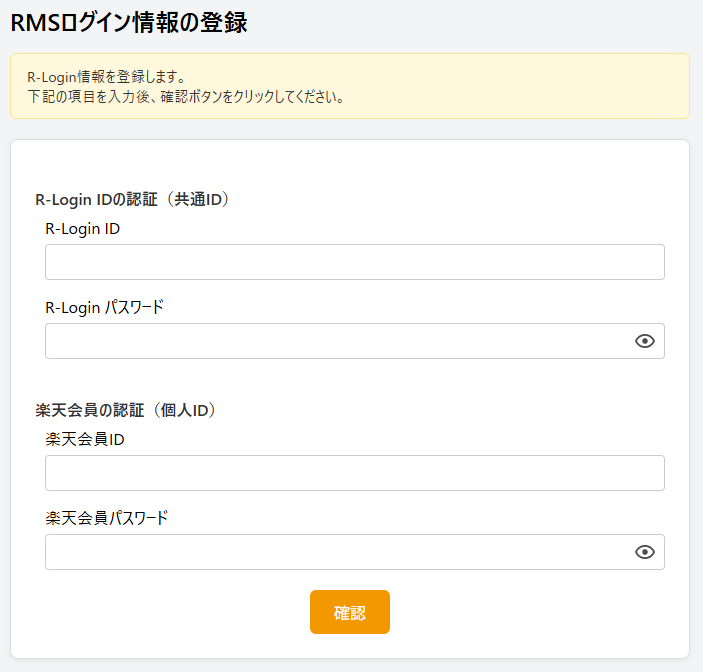703x672 pixels.
Task: Select the 楽天会員の認証（個人ID）section heading
Action: [x=126, y=410]
